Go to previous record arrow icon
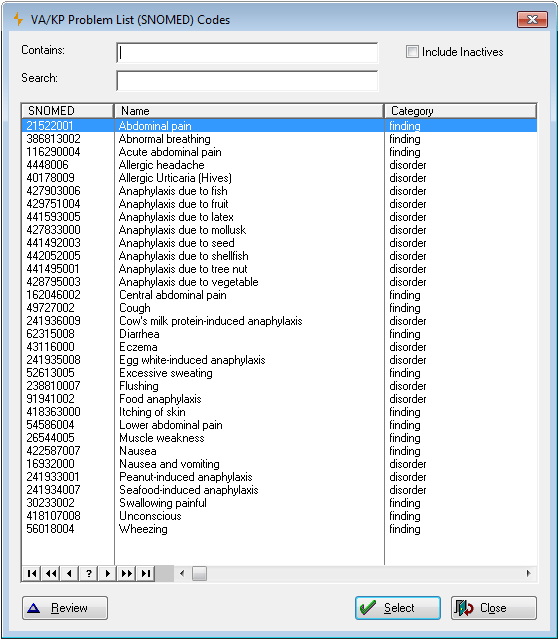 [69, 573]
